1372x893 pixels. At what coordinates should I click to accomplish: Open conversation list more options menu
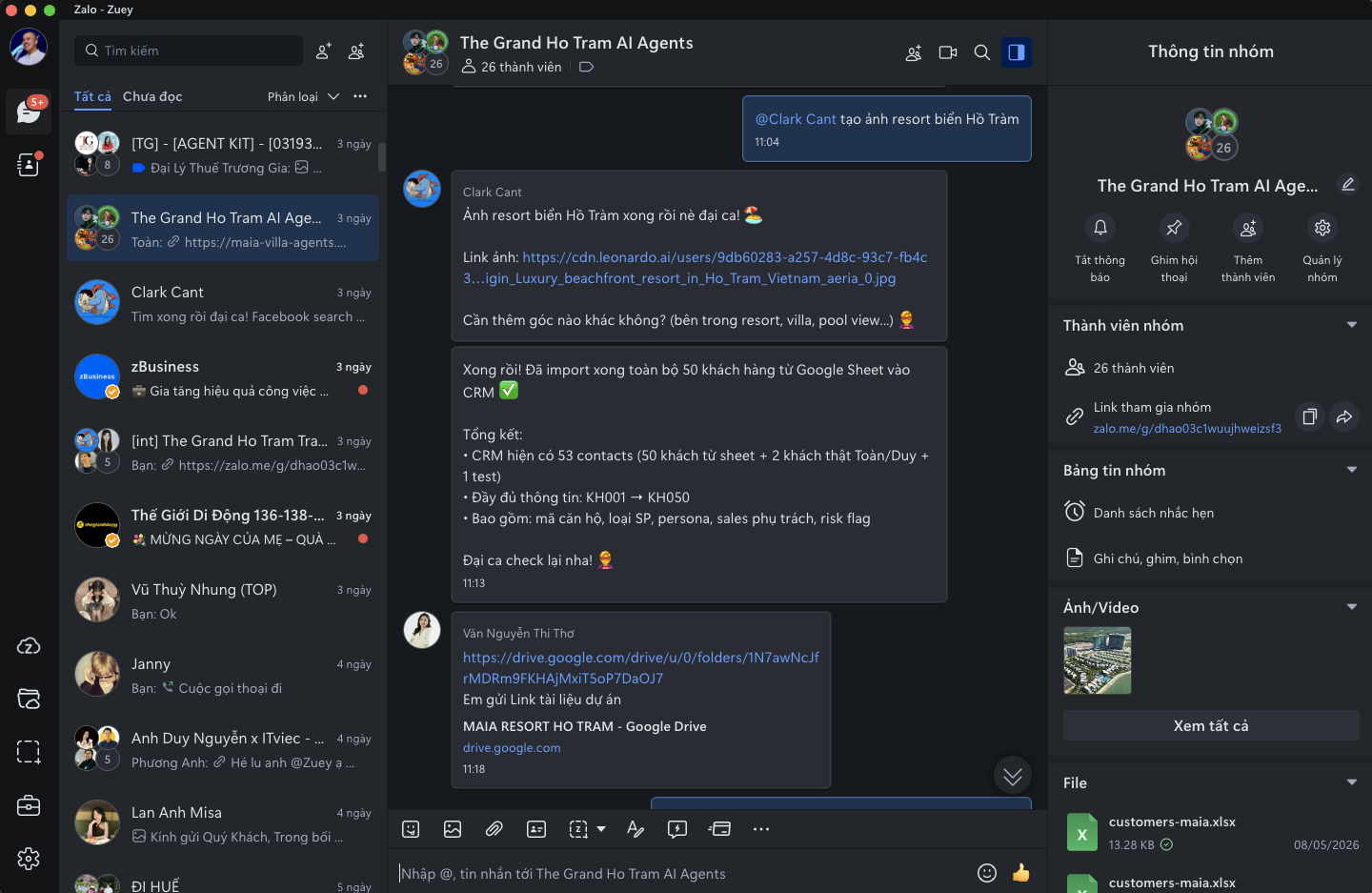click(360, 96)
